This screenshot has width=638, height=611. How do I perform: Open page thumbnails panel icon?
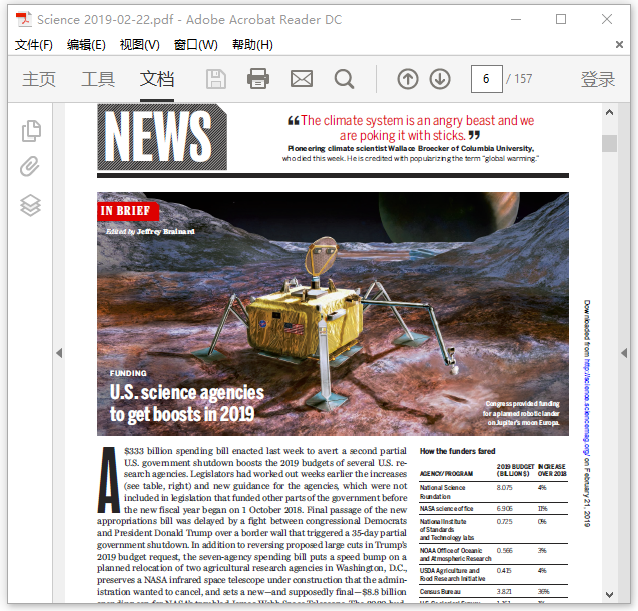(x=31, y=131)
